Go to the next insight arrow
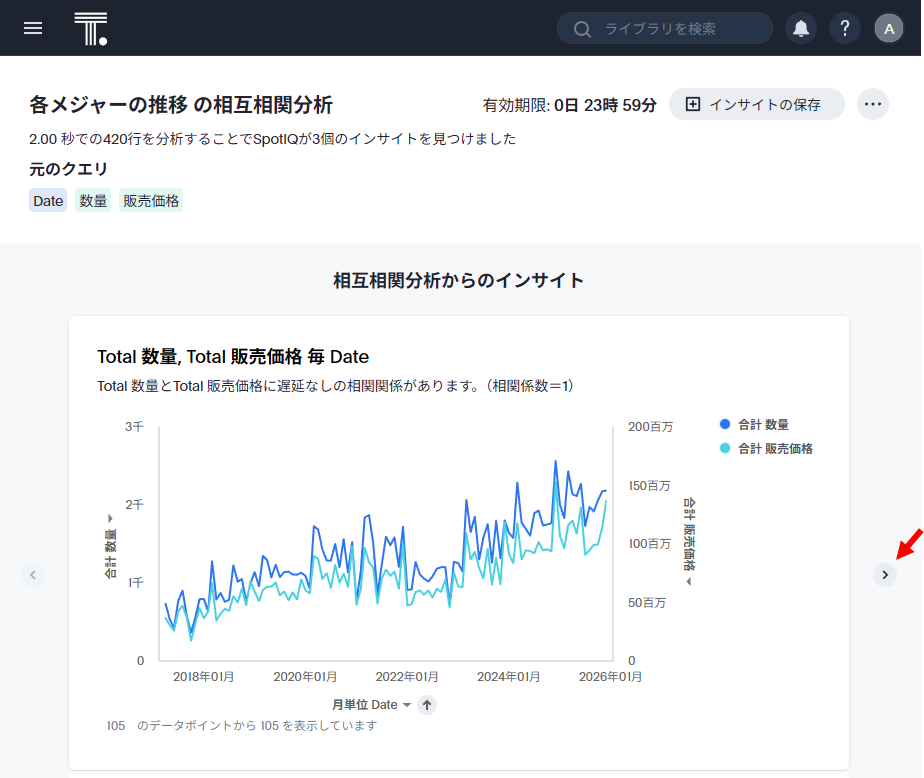 coord(884,575)
